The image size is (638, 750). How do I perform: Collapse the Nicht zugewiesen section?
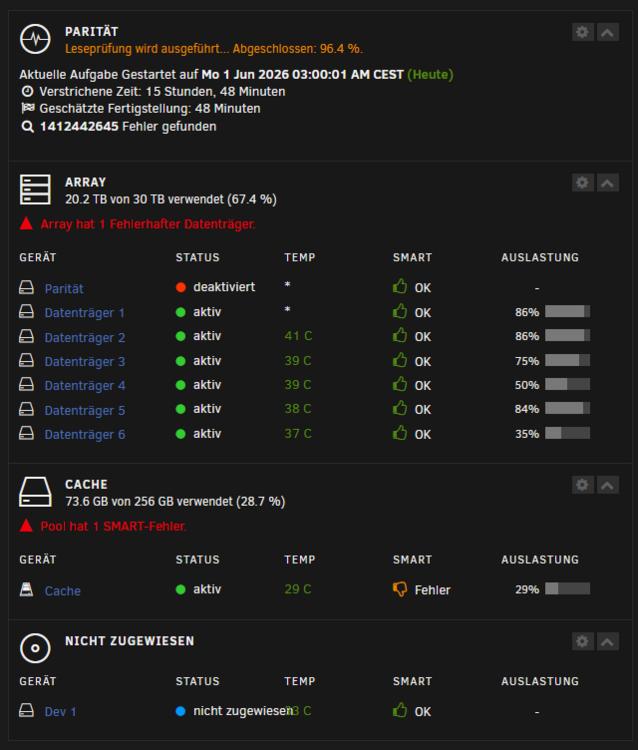[607, 641]
